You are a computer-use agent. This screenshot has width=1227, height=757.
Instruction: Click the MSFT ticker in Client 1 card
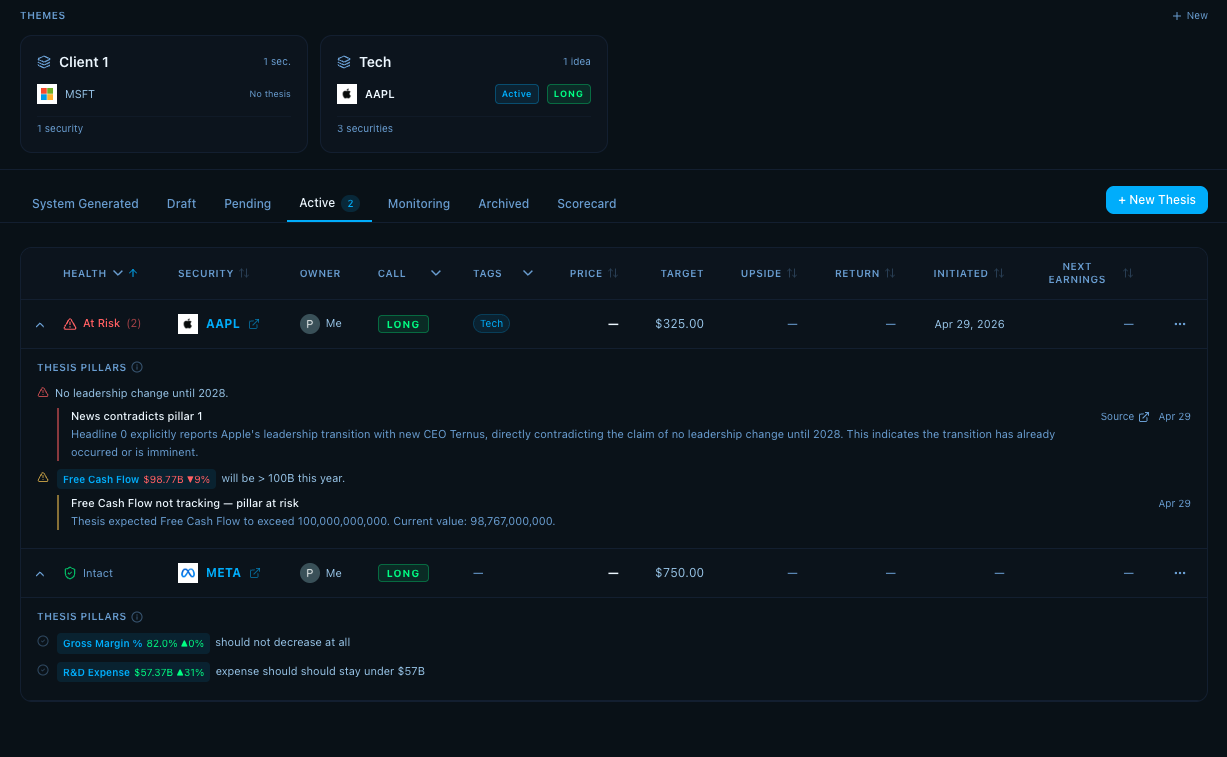point(80,94)
